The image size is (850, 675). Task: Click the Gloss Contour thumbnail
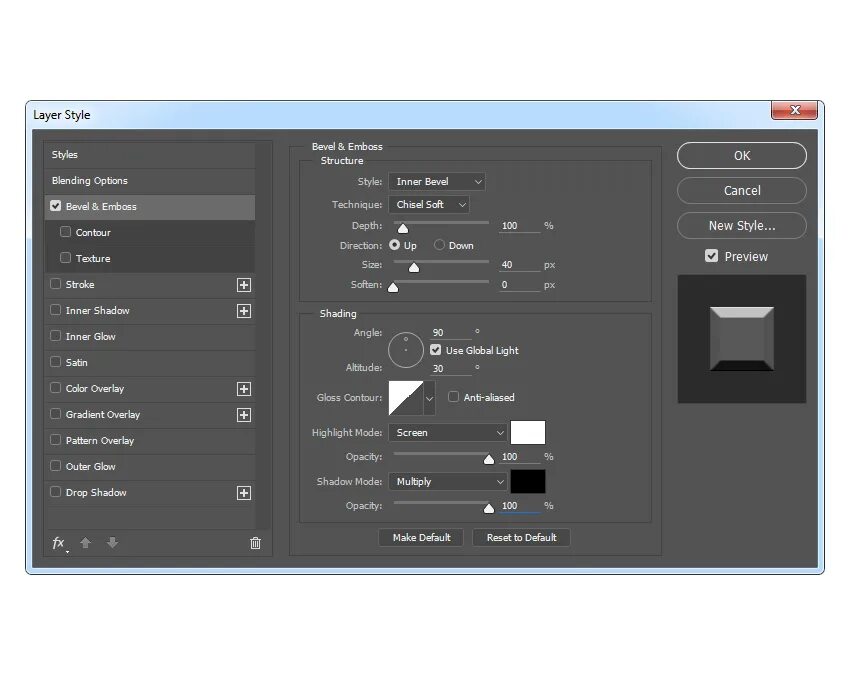point(406,398)
